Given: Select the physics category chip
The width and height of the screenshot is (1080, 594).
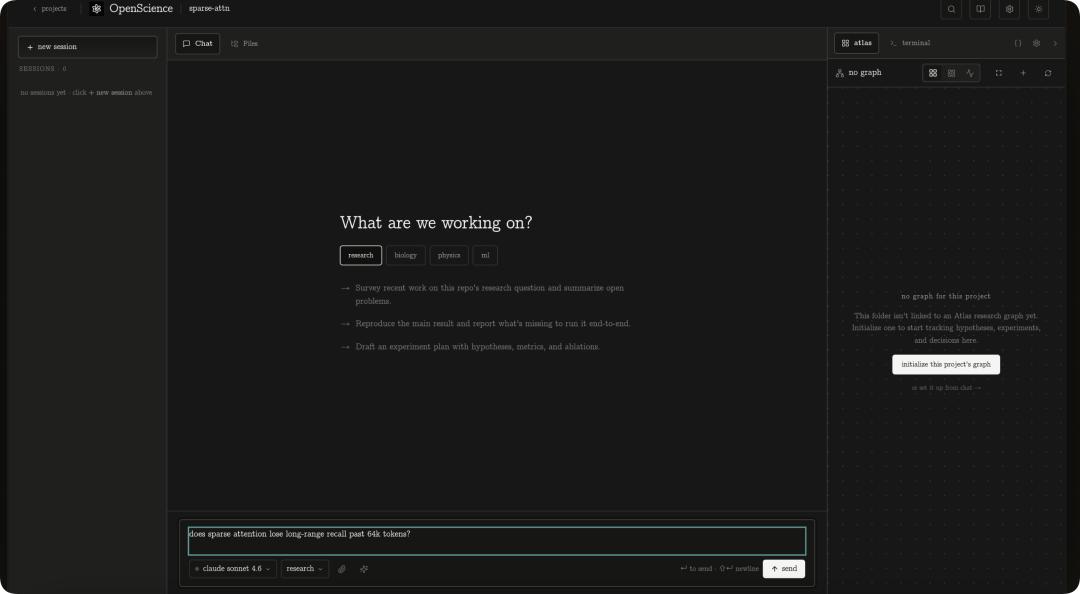Looking at the screenshot, I should pyautogui.click(x=449, y=255).
